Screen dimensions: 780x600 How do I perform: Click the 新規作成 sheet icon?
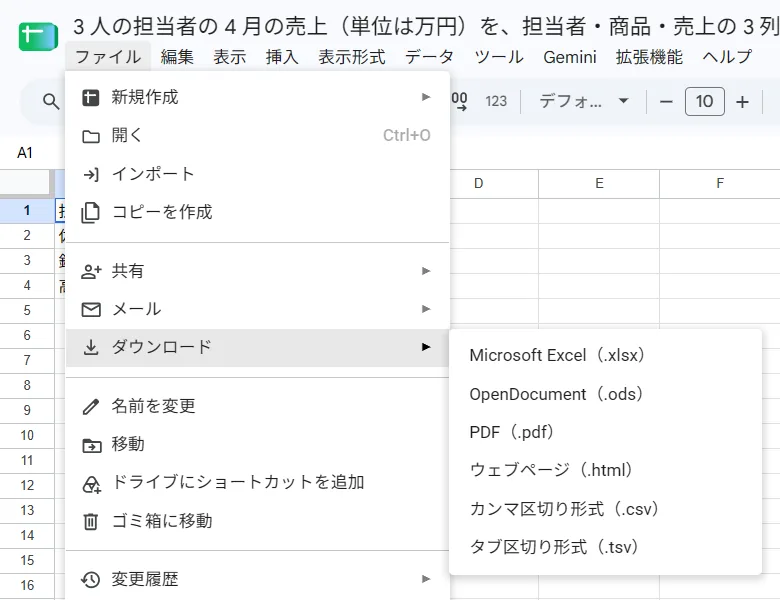point(91,98)
